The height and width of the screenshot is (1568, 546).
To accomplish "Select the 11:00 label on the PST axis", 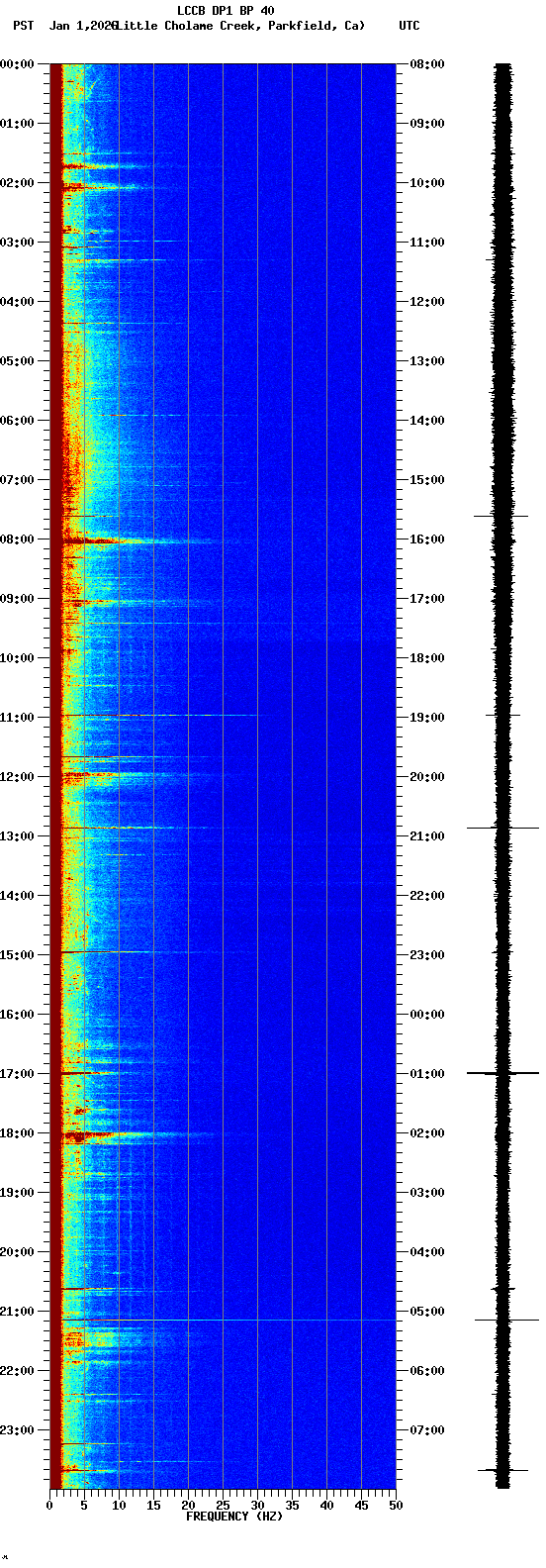I will (17, 718).
